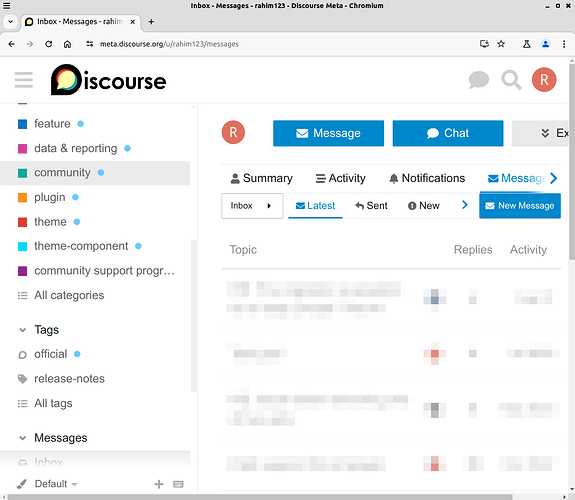The image size is (575, 500).
Task: Open the theme category
Action: 95,222
